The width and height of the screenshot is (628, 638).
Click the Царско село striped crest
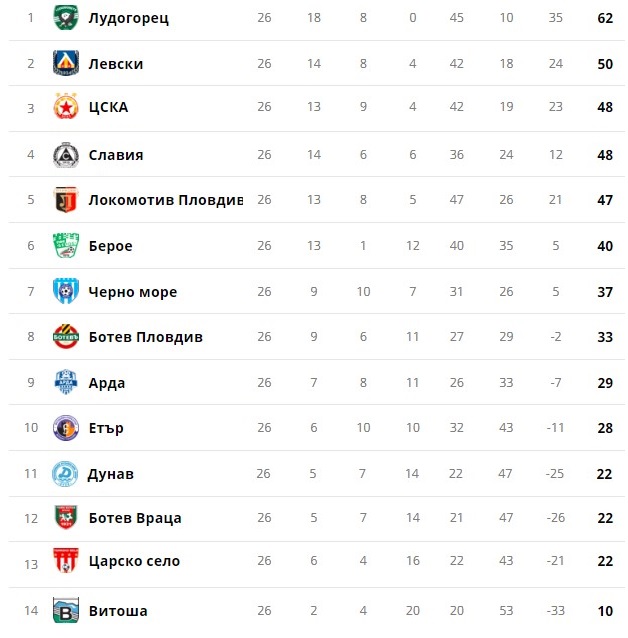66,560
